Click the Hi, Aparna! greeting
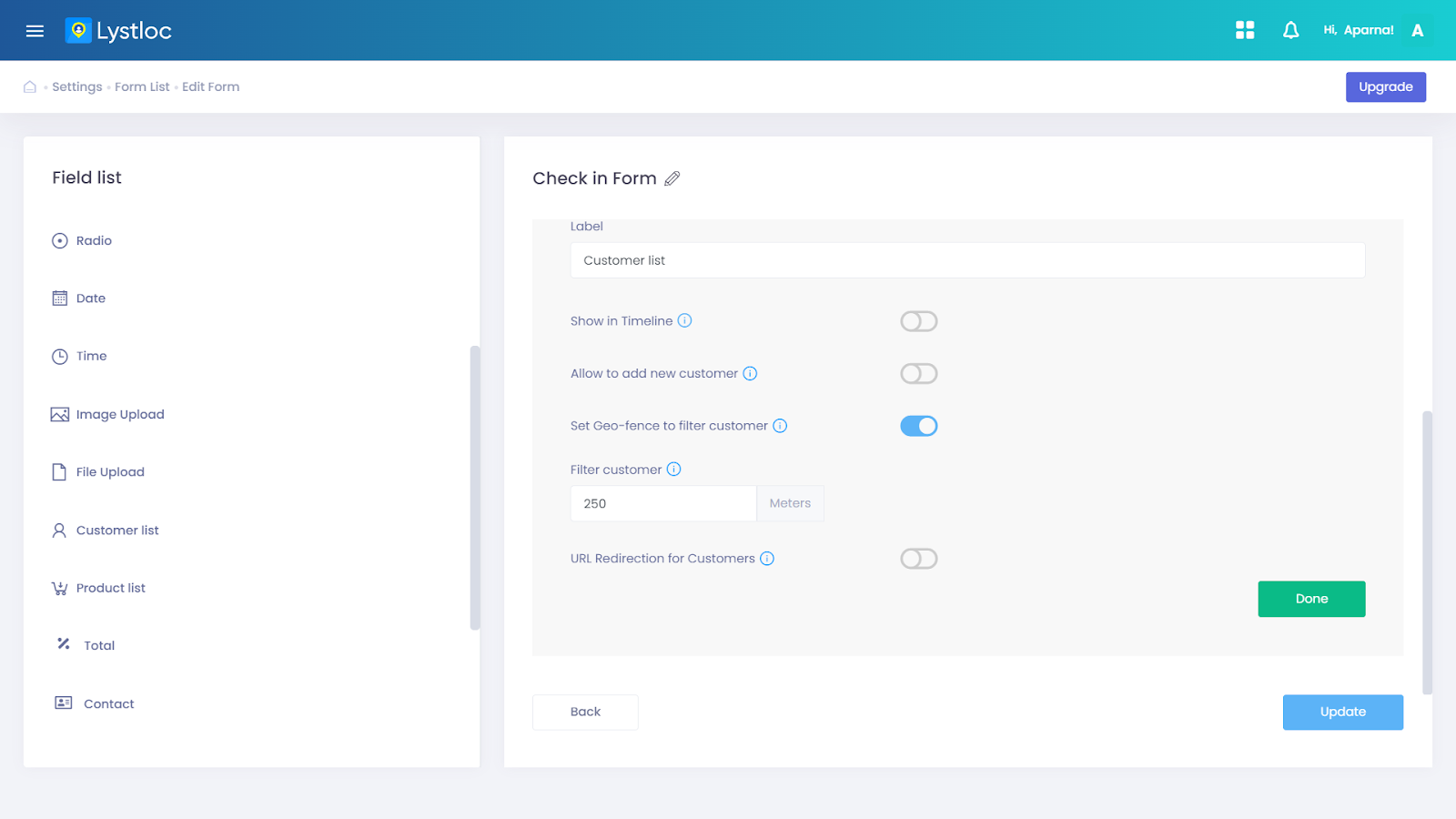Viewport: 1456px width, 819px height. tap(1359, 30)
